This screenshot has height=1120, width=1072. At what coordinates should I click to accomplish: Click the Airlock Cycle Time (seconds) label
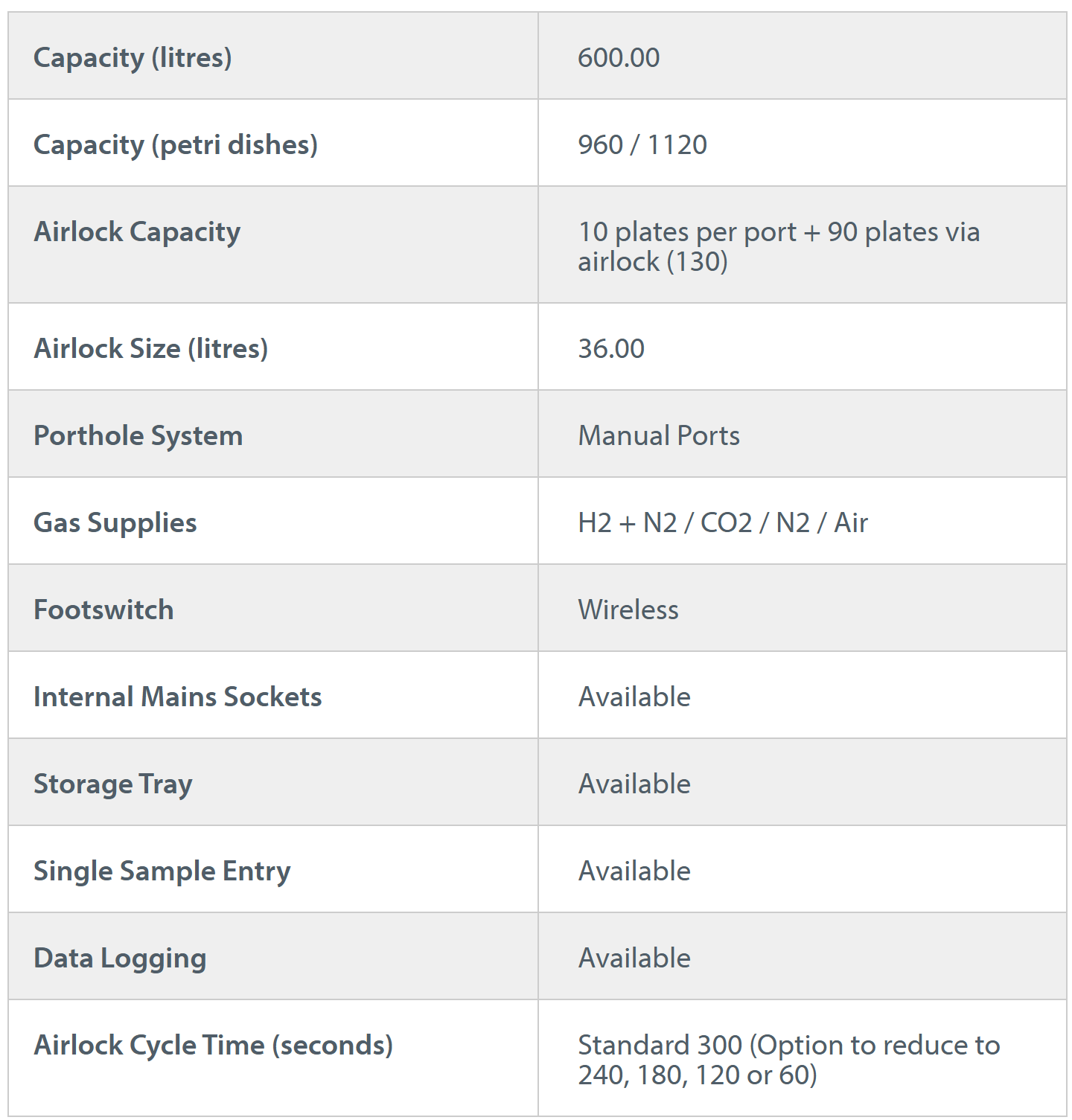point(214,1046)
